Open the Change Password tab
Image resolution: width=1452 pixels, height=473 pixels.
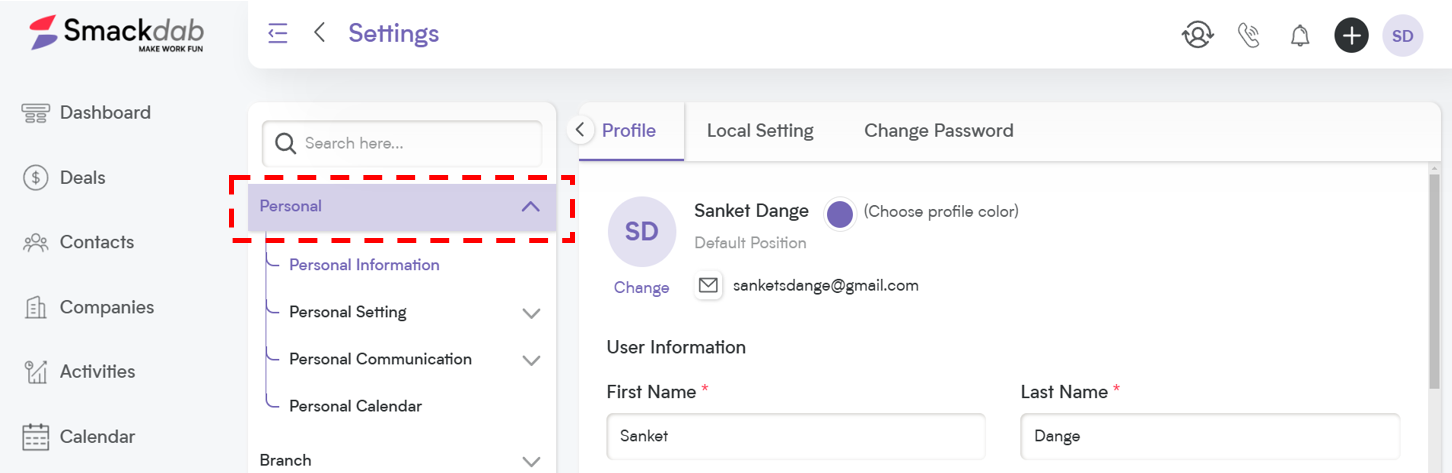(x=938, y=131)
